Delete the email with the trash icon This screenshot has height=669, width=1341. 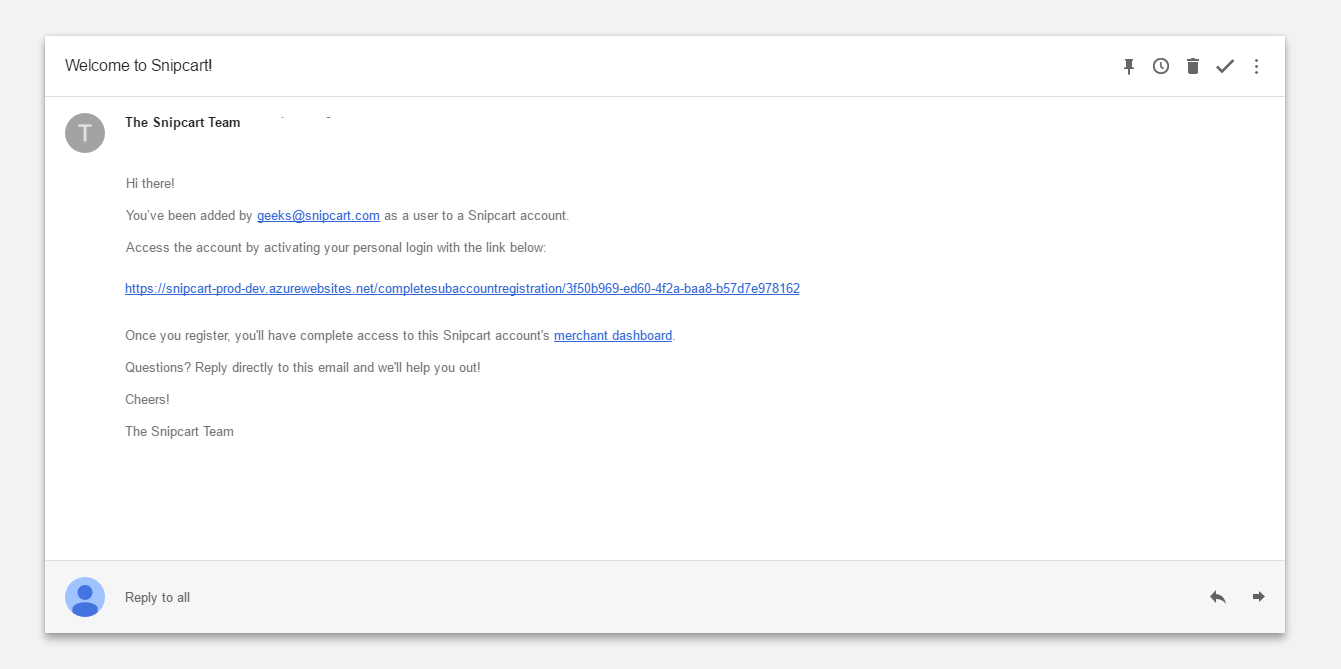click(1193, 66)
